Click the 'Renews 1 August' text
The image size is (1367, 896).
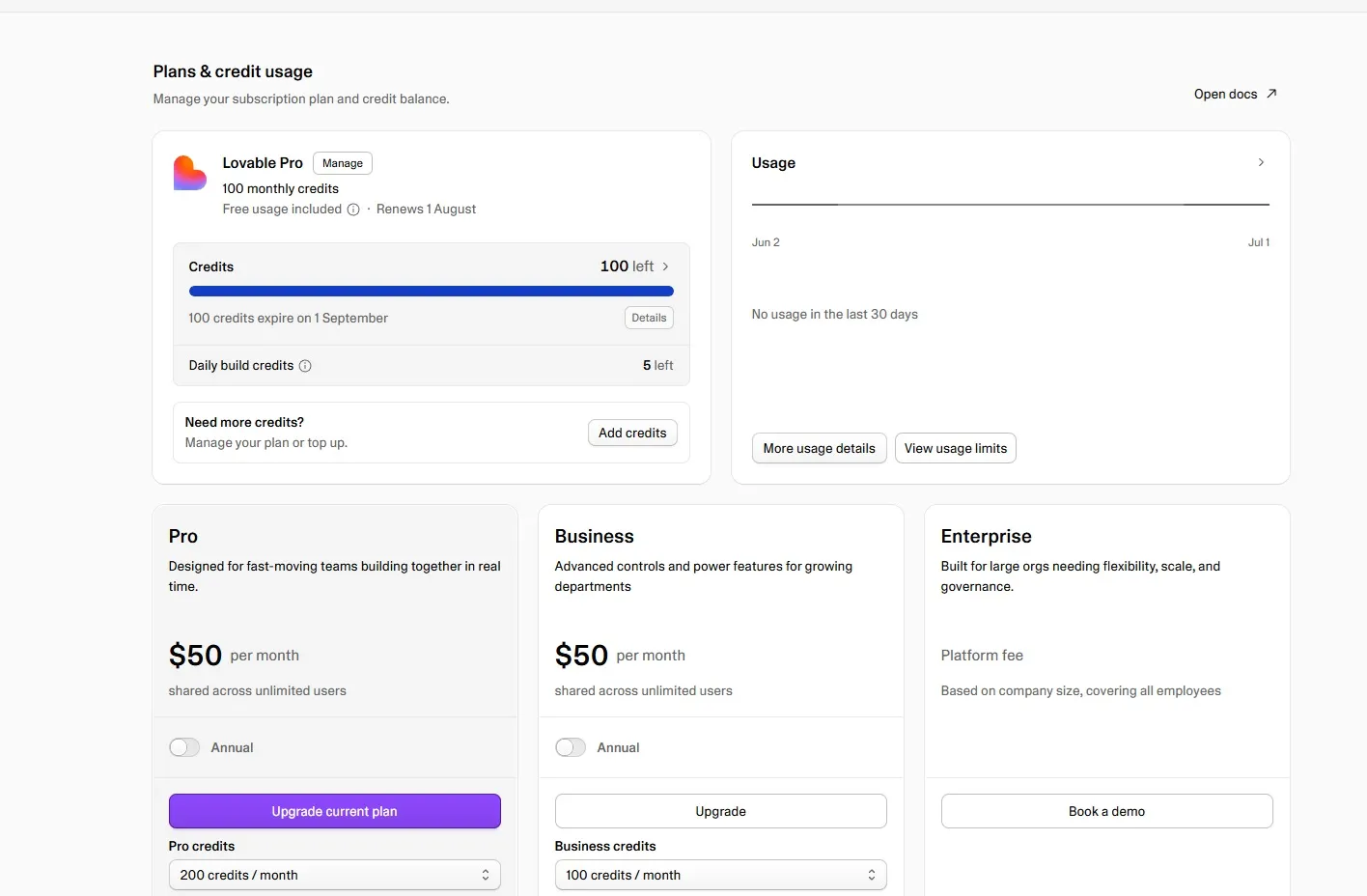pyautogui.click(x=426, y=210)
